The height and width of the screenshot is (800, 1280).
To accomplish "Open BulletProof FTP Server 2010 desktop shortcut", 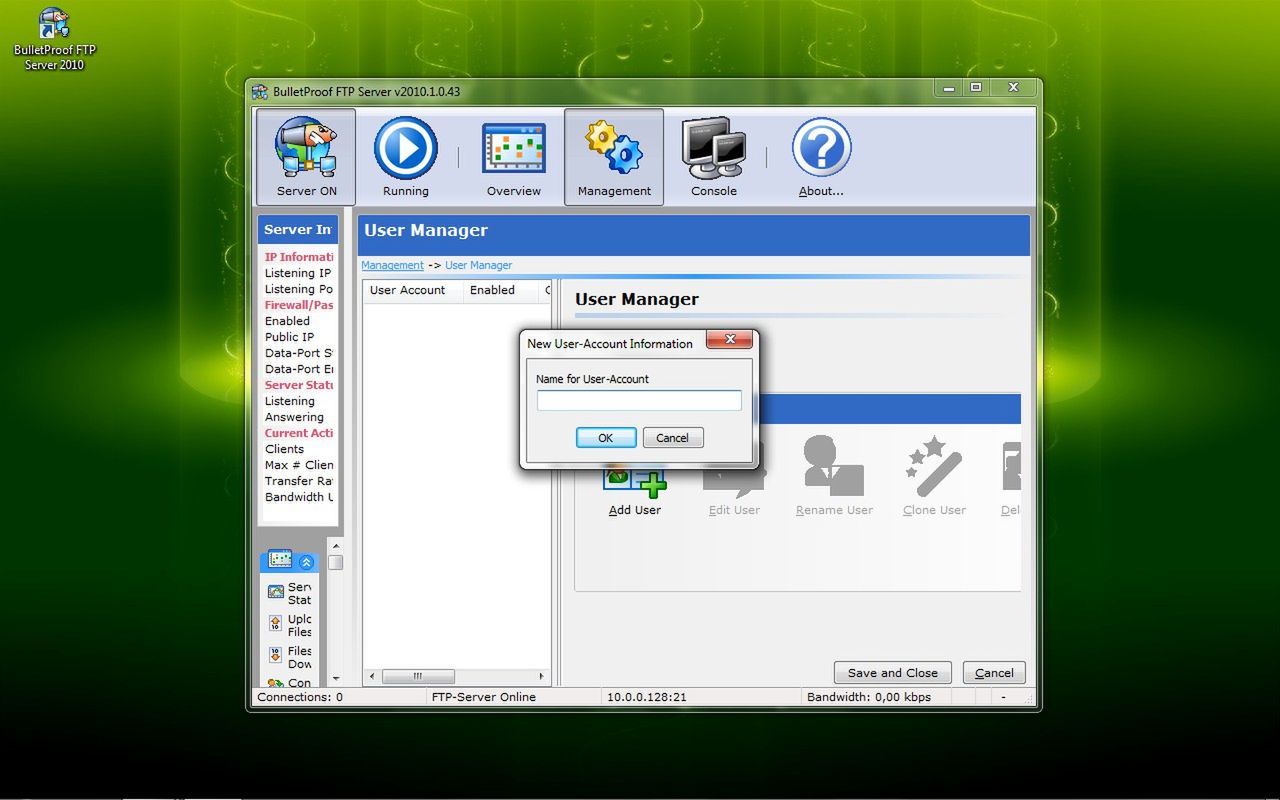I will 54,40.
